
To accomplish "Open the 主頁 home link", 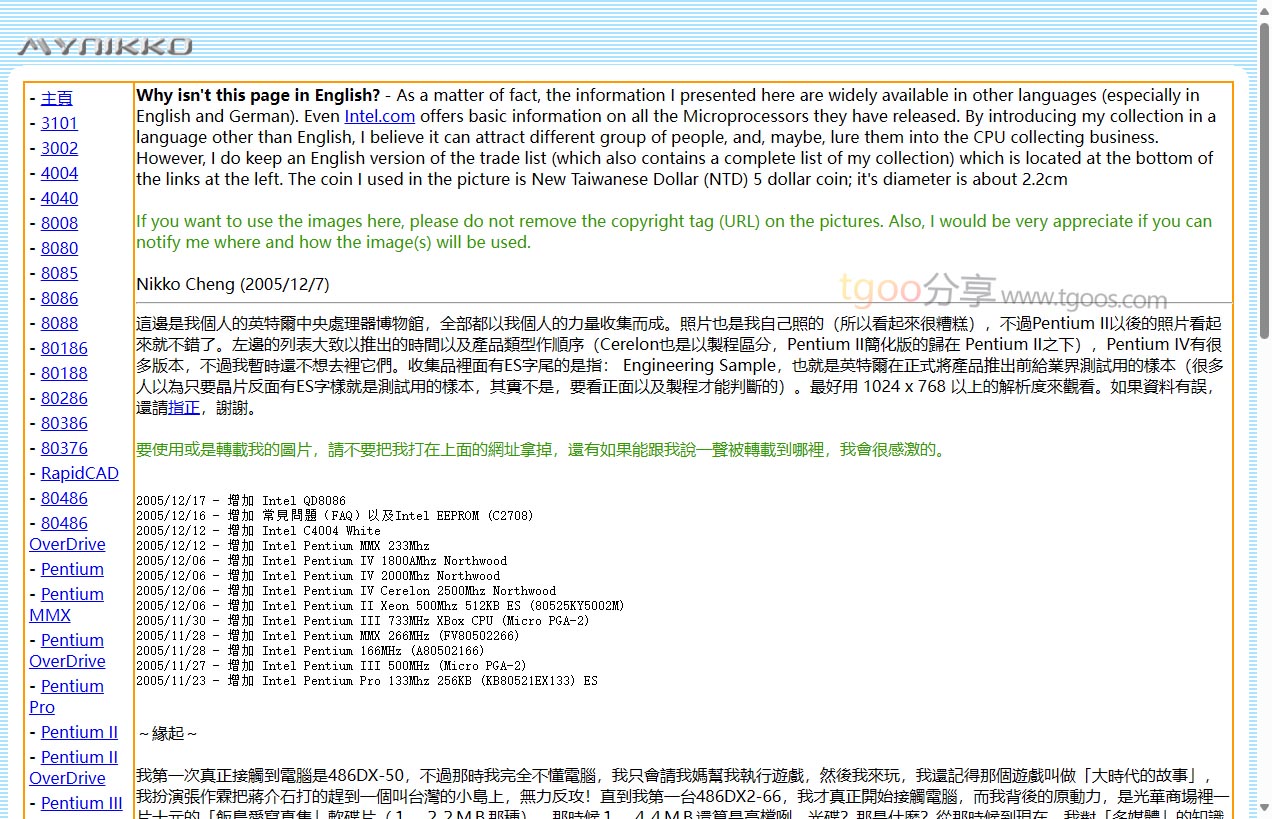I will (x=56, y=98).
